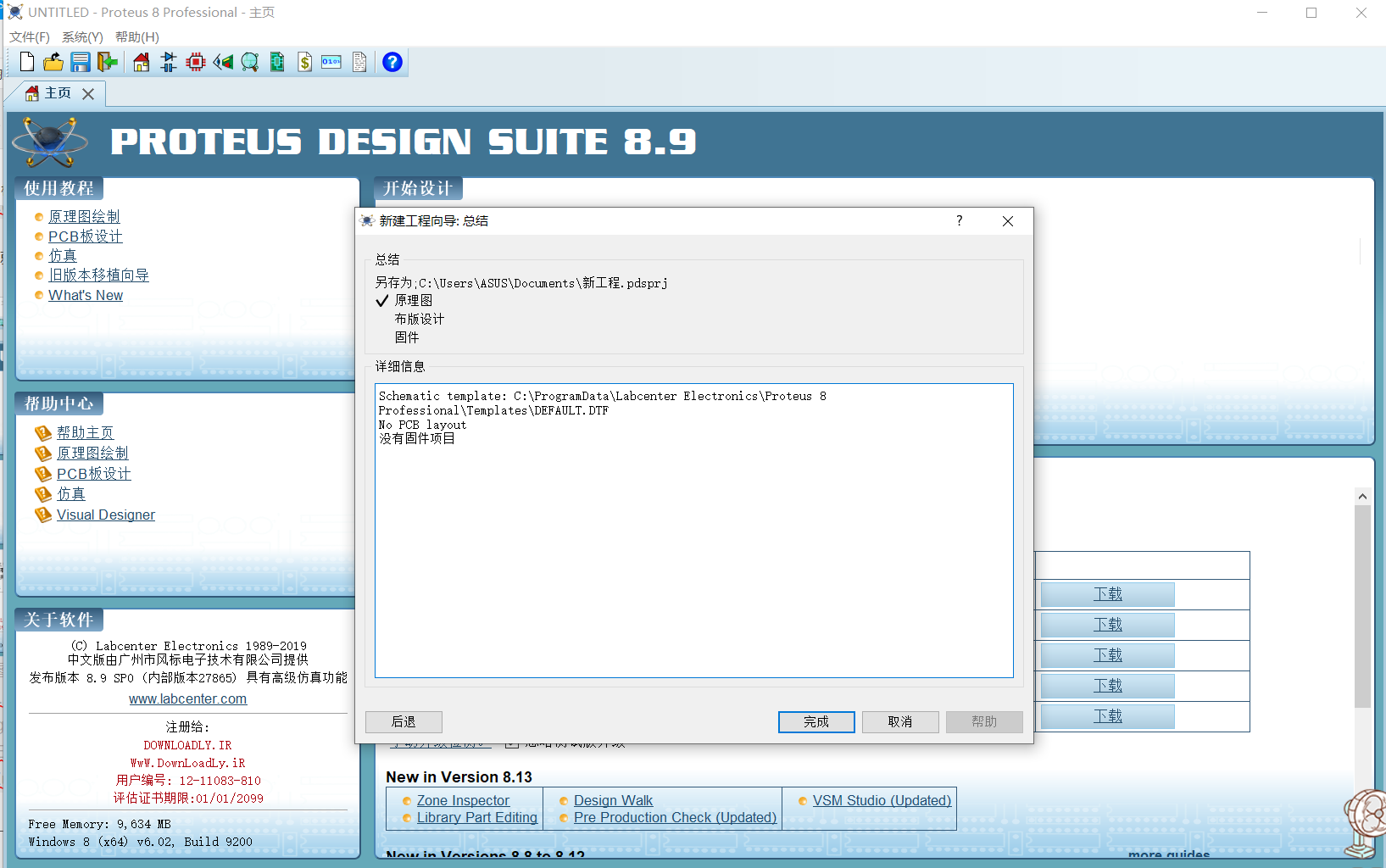Open PCB Layout red chip icon
Image resolution: width=1386 pixels, height=868 pixels.
(196, 62)
